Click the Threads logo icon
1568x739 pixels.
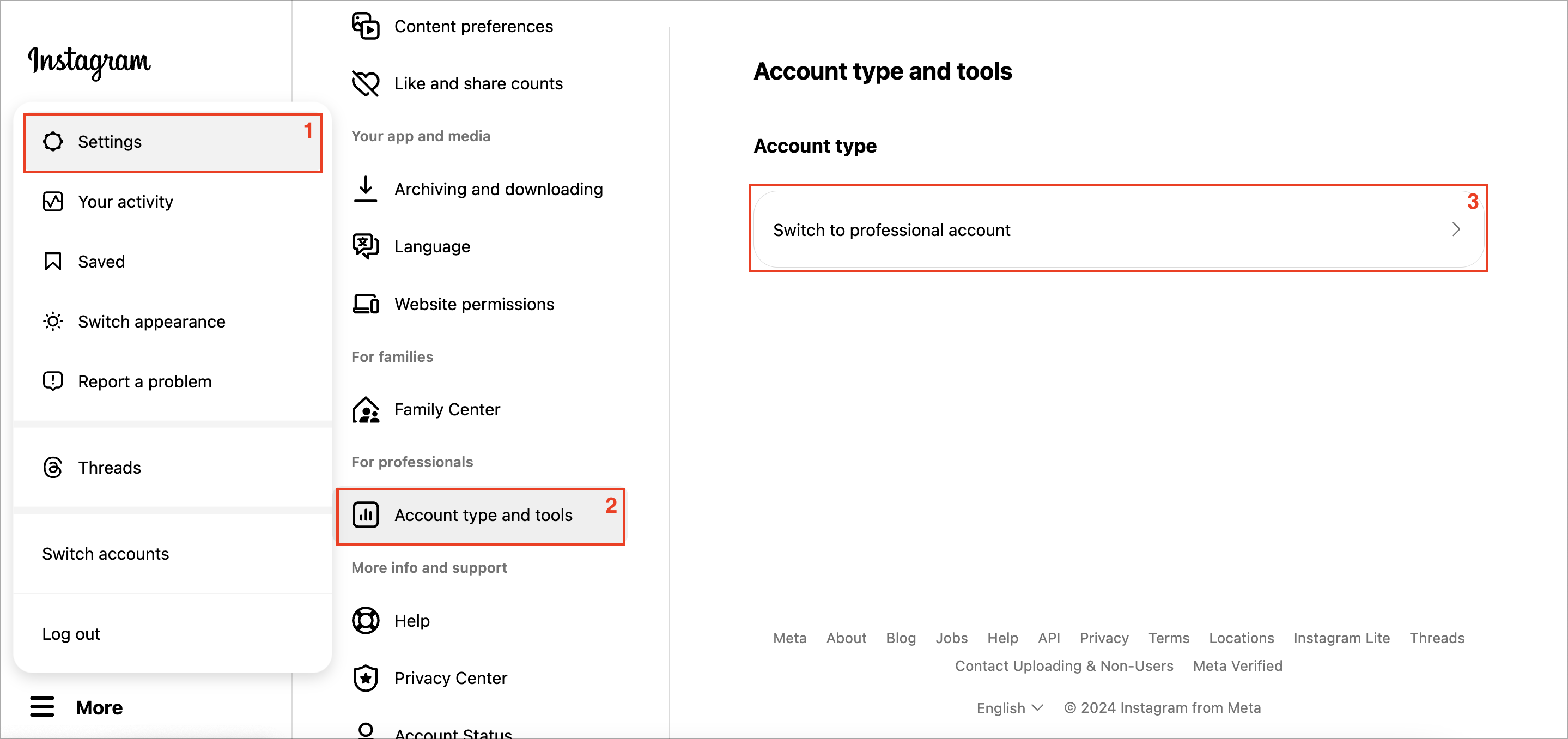pyautogui.click(x=53, y=468)
